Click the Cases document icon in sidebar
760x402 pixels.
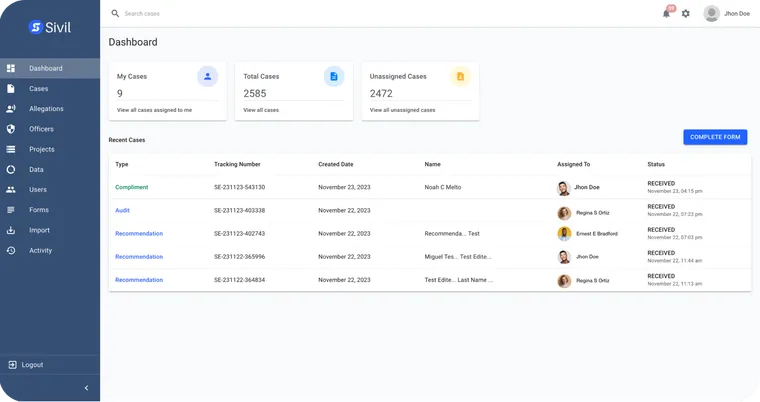11,89
